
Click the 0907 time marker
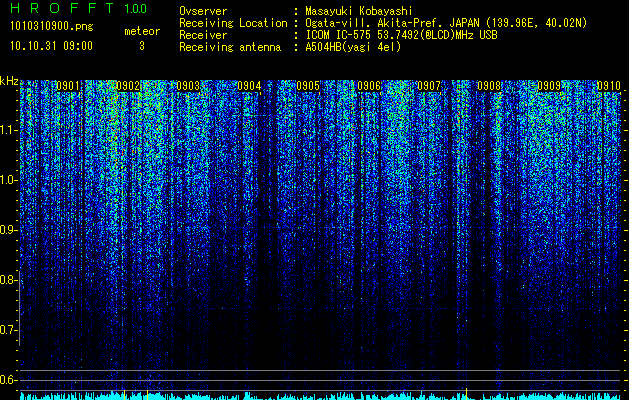[429, 86]
